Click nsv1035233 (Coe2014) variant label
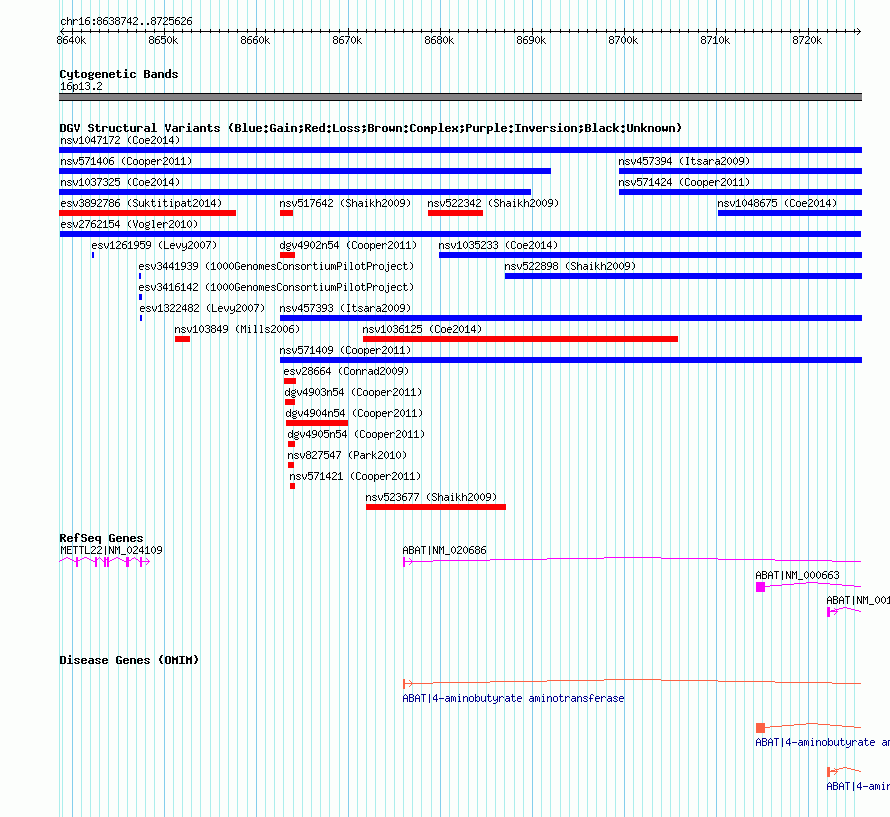The width and height of the screenshot is (890, 817). 498,245
